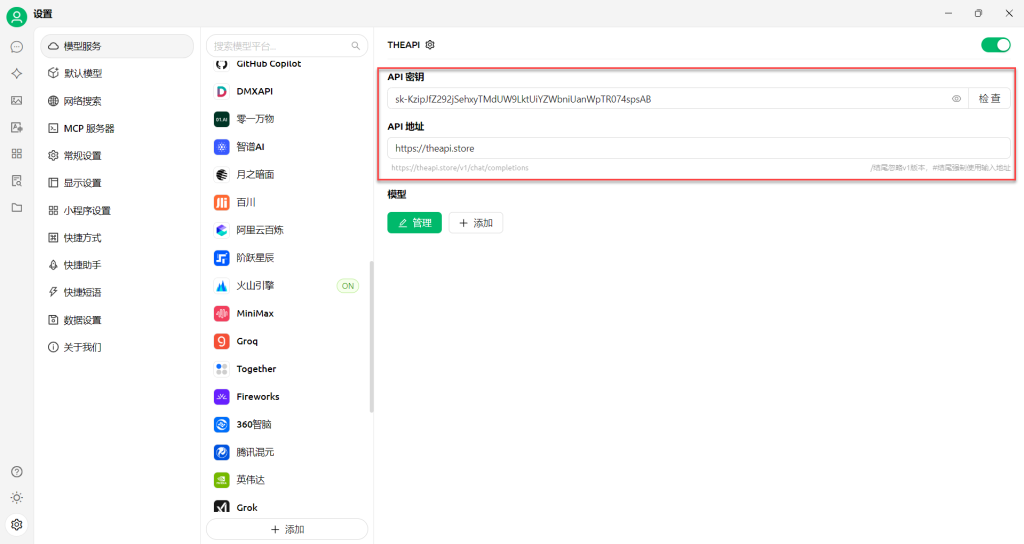The height and width of the screenshot is (544, 1024).
Task: Select the Fireworks provider icon
Action: (x=221, y=396)
